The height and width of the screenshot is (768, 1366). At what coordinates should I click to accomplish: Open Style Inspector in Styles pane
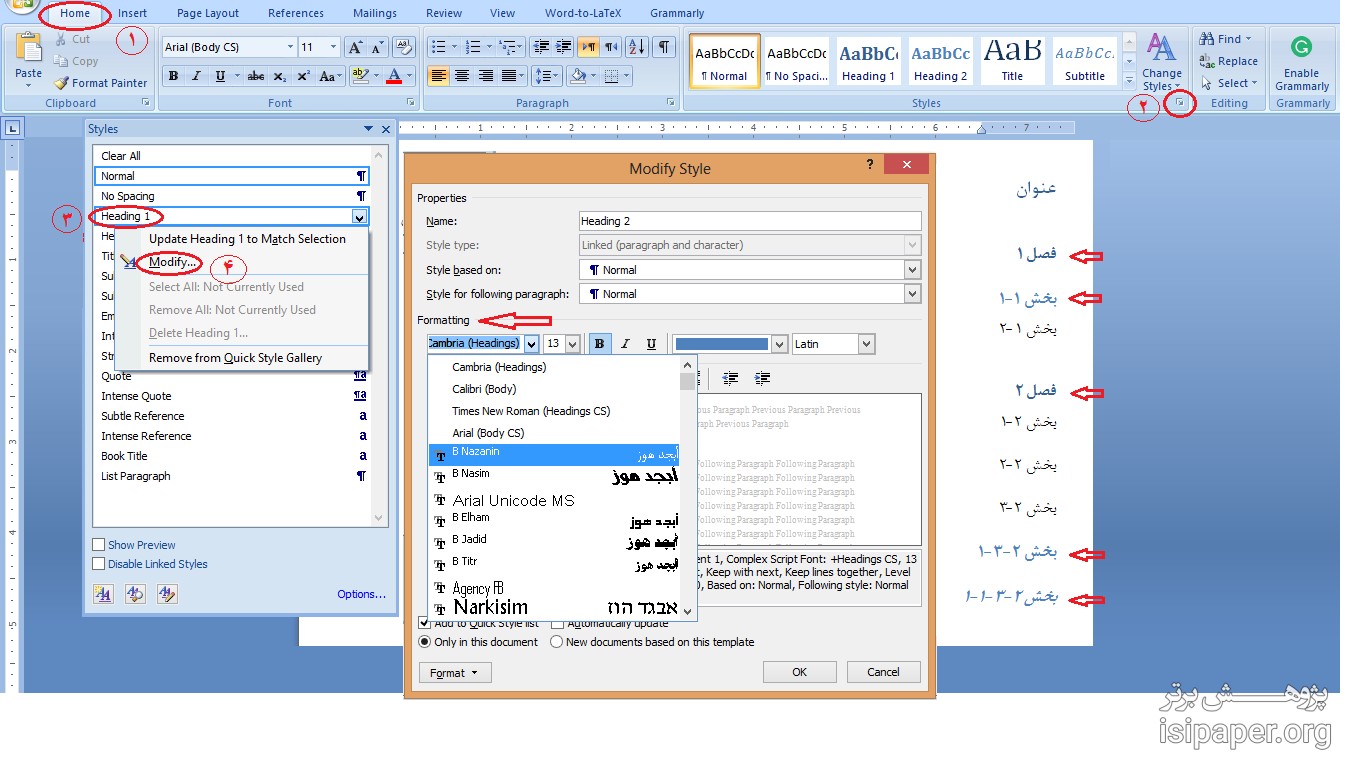(x=135, y=594)
